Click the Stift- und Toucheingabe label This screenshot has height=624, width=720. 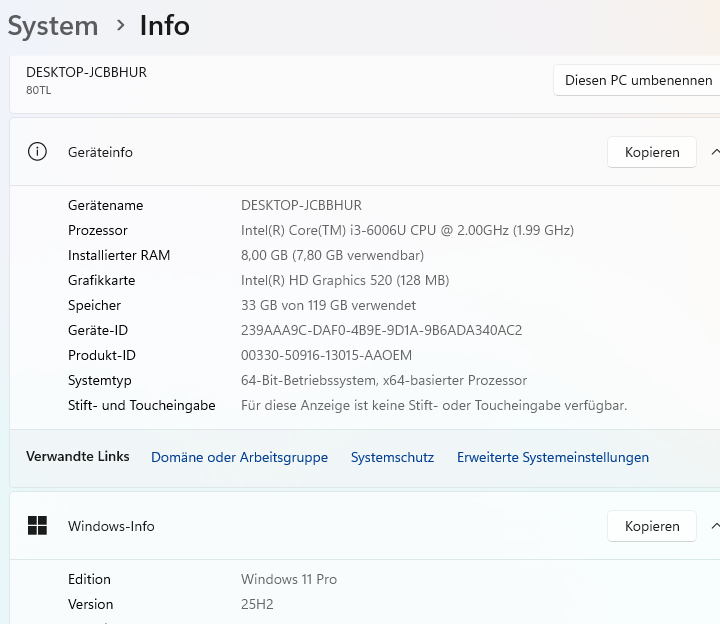(x=141, y=405)
